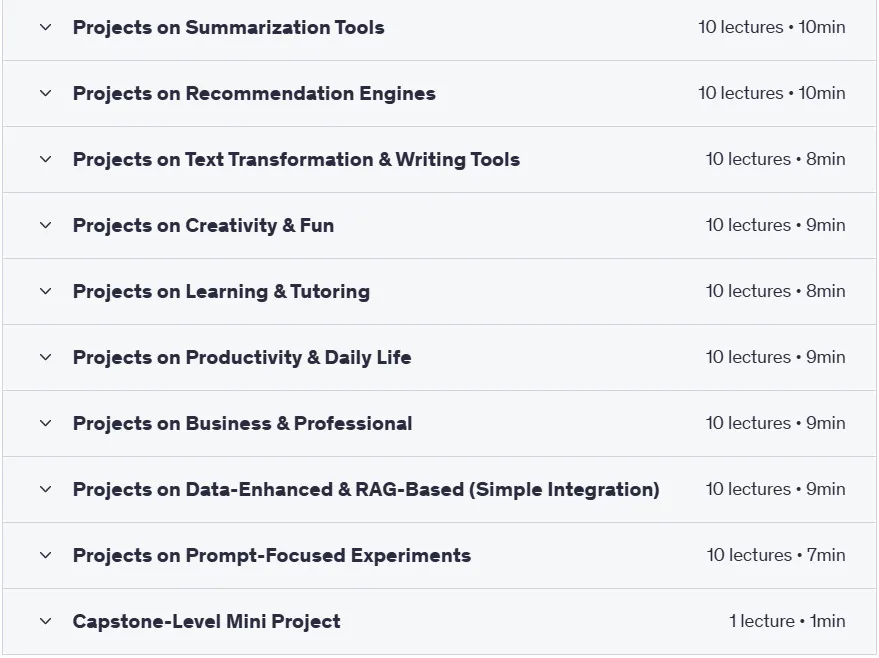Expand chevron beside Business & Professional section
The height and width of the screenshot is (658, 879).
[46, 423]
